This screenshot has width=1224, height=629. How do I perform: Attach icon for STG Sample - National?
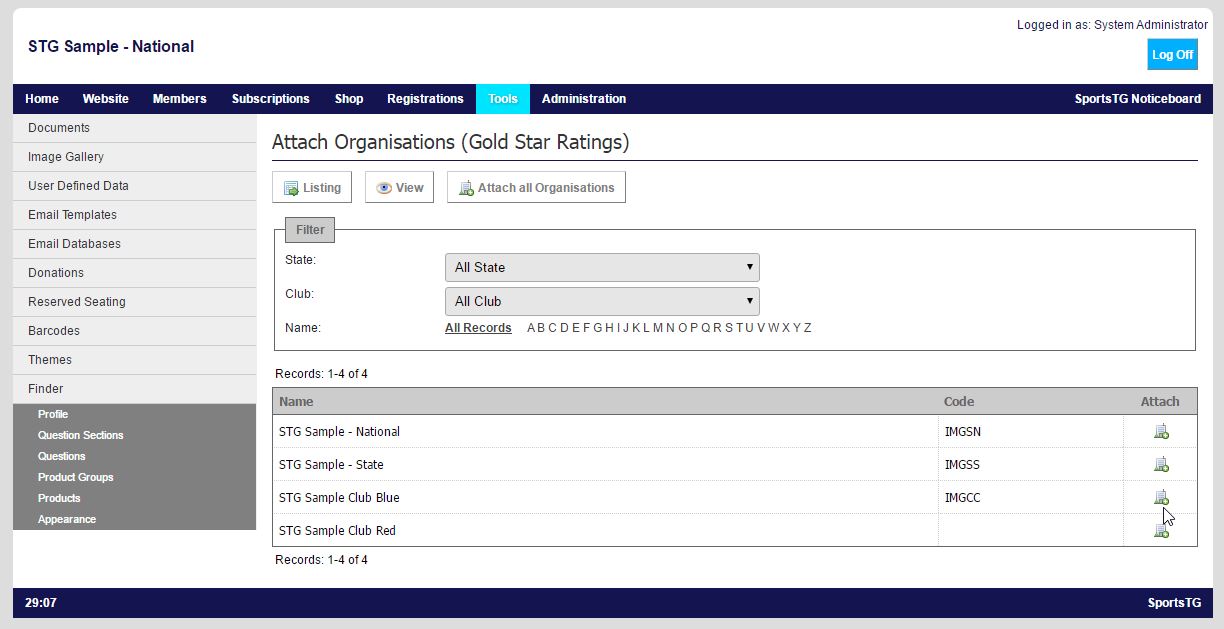(x=1161, y=432)
